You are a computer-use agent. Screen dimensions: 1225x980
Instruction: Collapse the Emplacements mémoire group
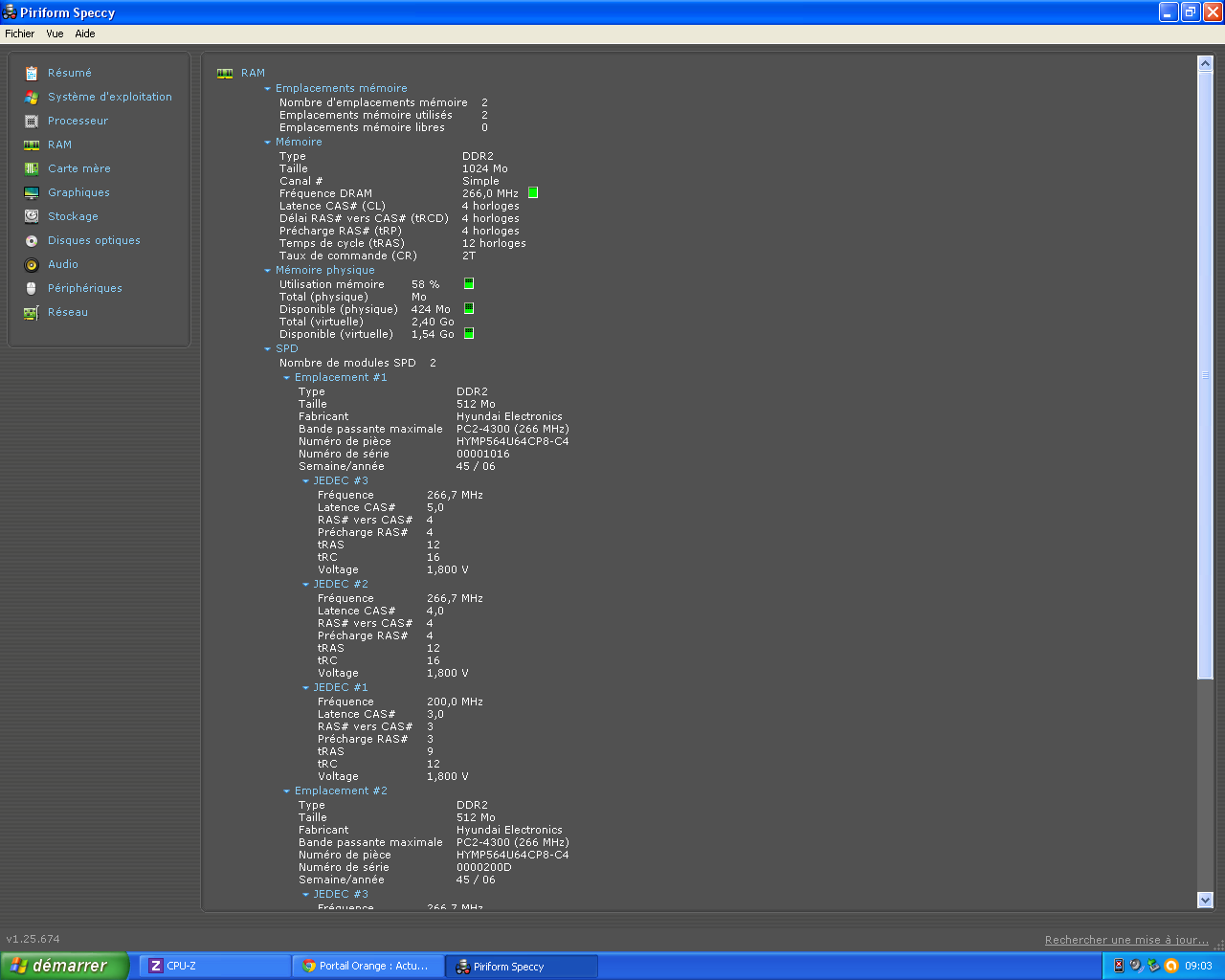(268, 88)
